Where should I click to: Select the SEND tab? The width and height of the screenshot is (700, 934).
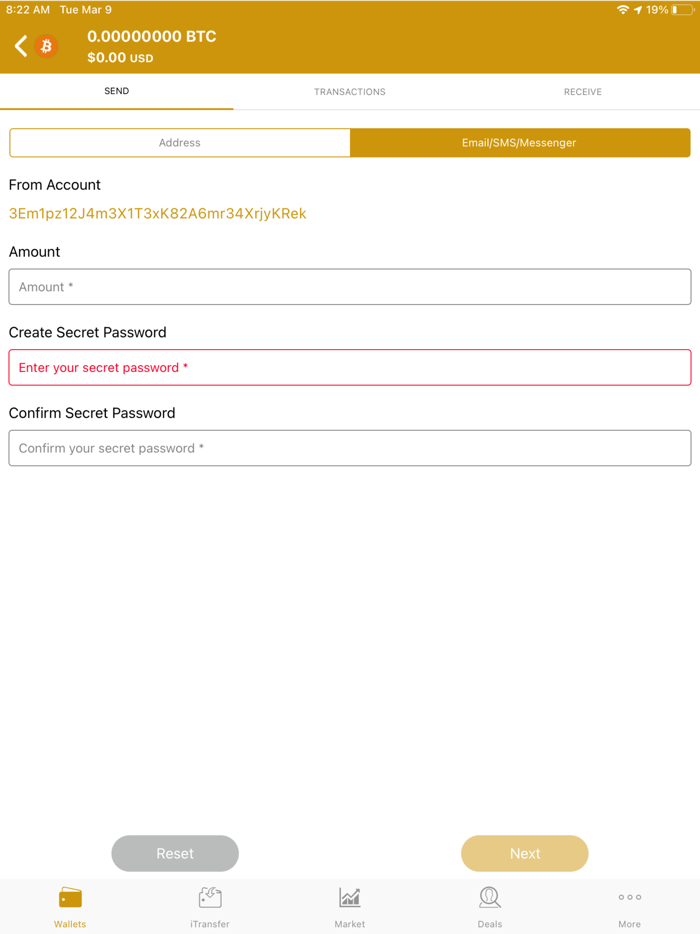pos(116,91)
